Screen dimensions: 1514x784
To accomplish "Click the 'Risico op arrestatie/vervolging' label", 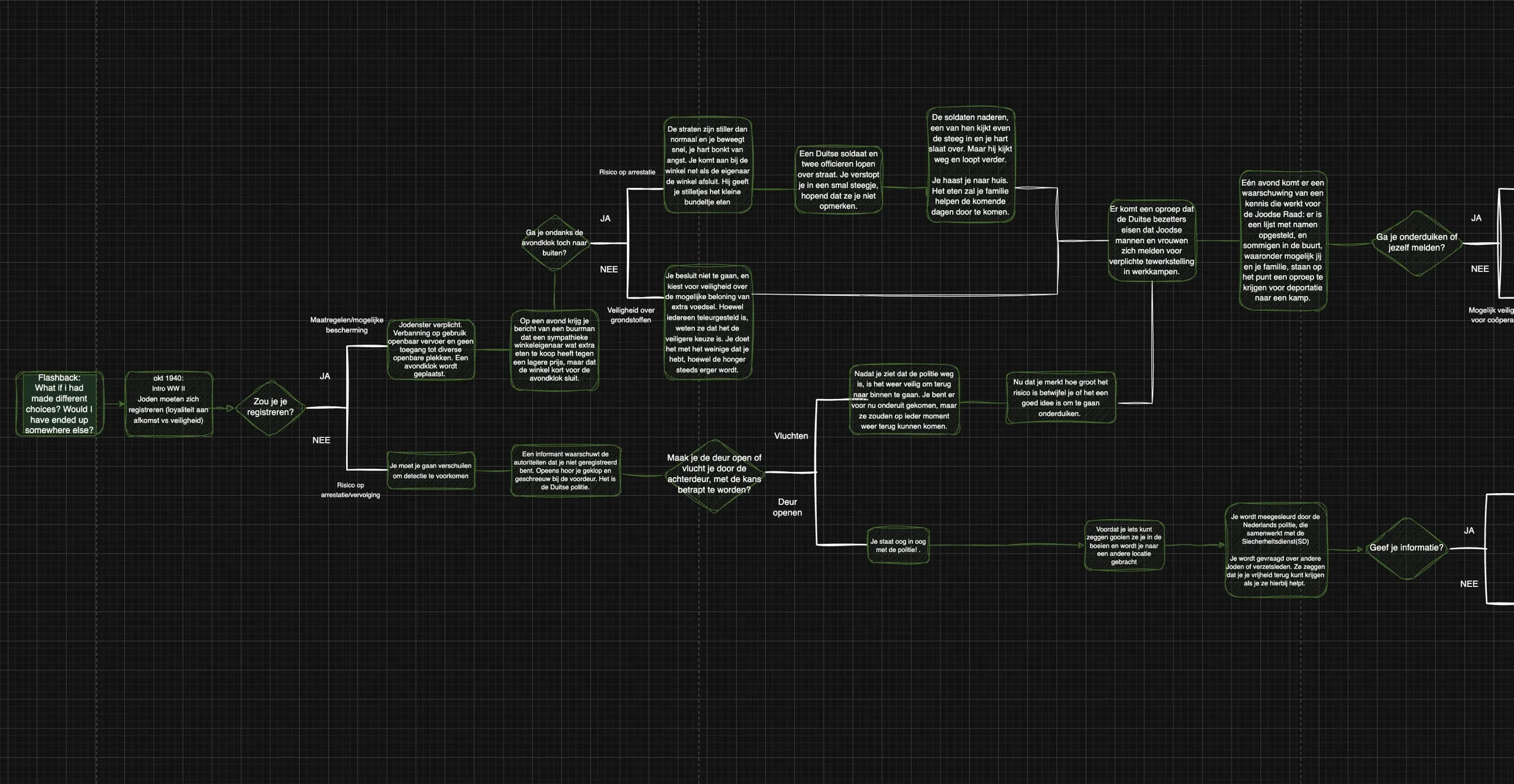I will coord(351,490).
